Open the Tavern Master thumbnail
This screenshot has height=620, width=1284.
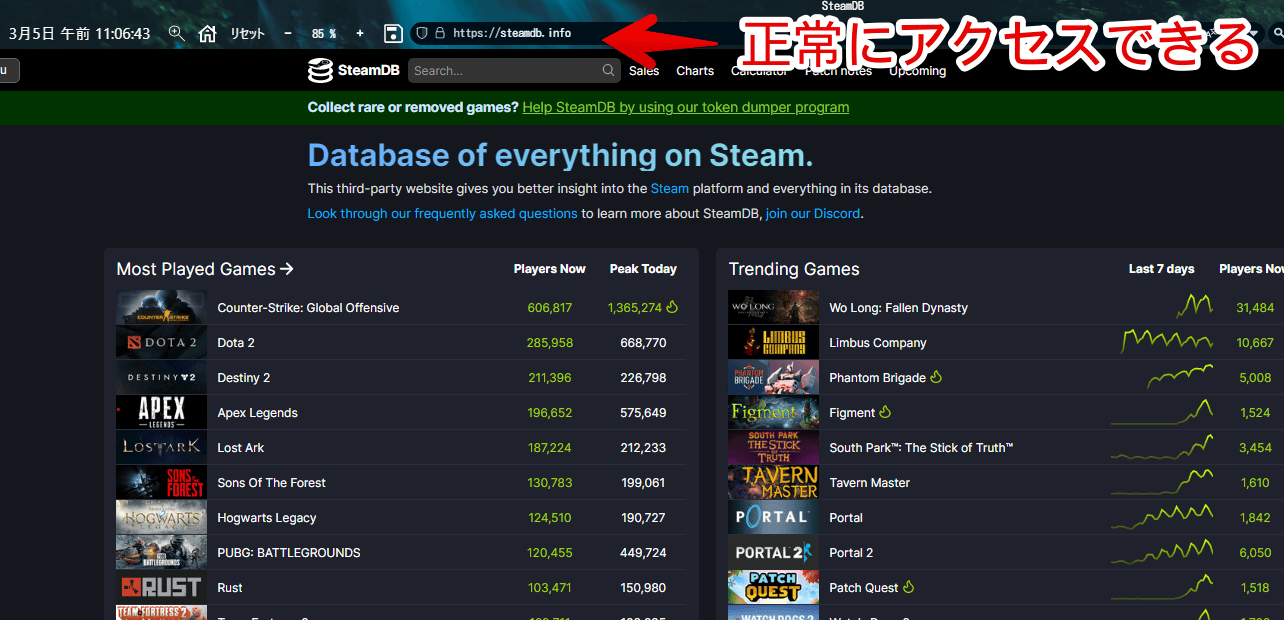[774, 482]
